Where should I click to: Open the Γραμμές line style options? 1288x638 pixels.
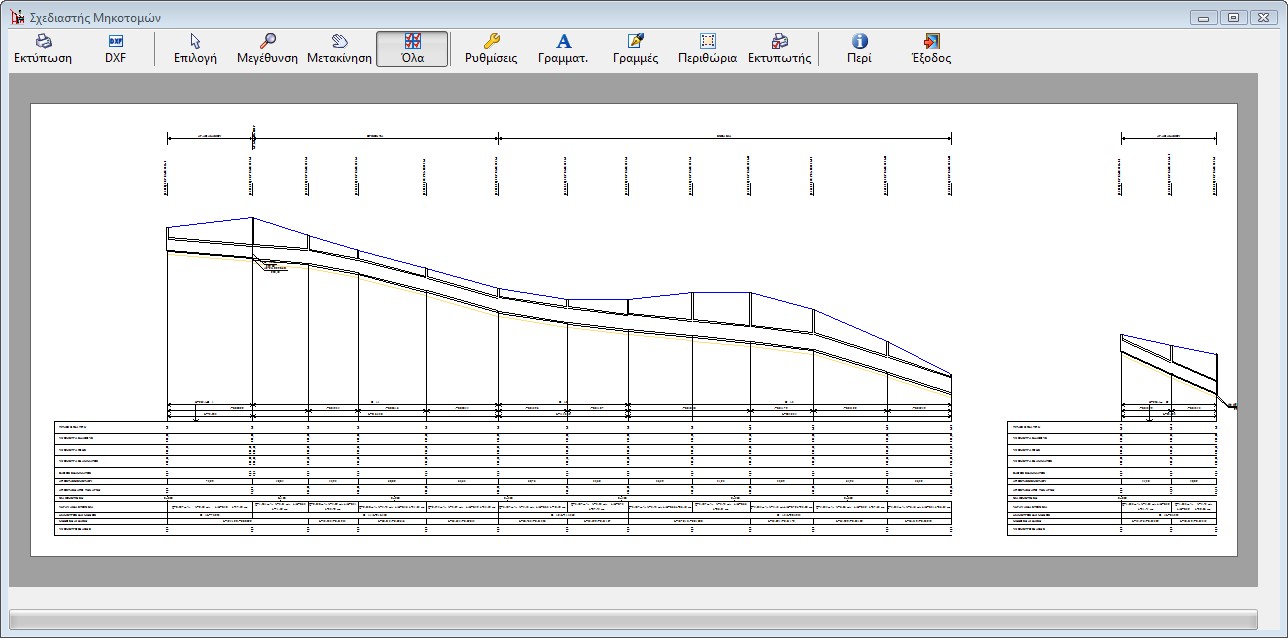pos(635,48)
